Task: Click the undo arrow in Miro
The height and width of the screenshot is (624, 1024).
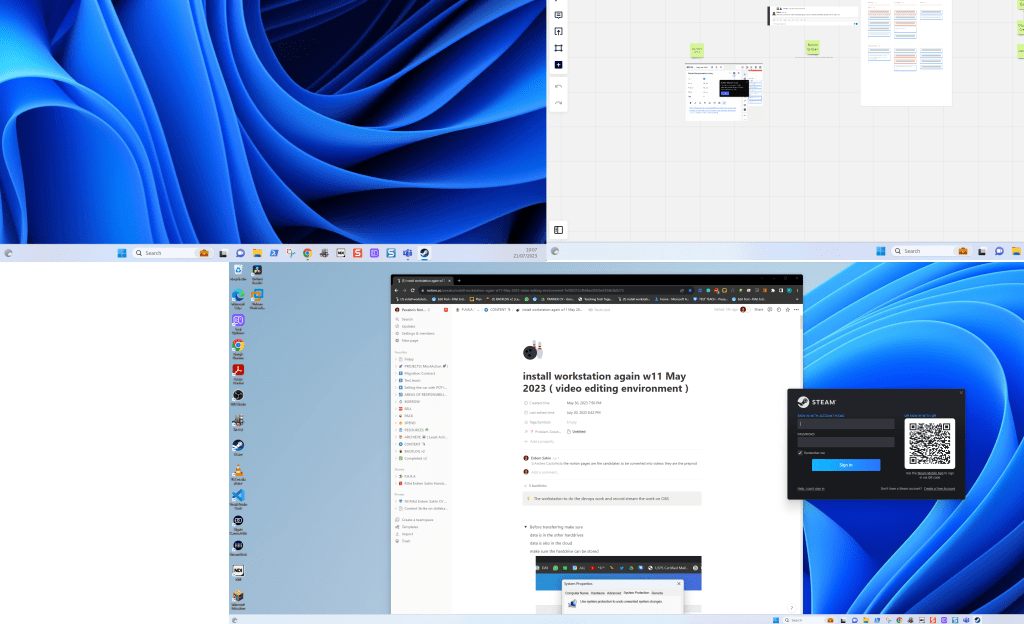Action: coord(558,86)
